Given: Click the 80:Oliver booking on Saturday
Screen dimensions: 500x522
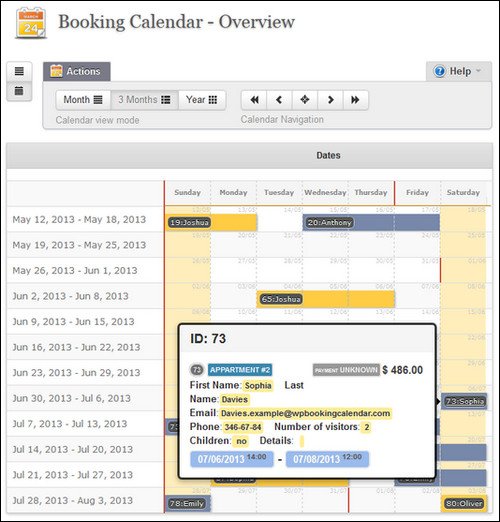Looking at the screenshot, I should [x=464, y=503].
